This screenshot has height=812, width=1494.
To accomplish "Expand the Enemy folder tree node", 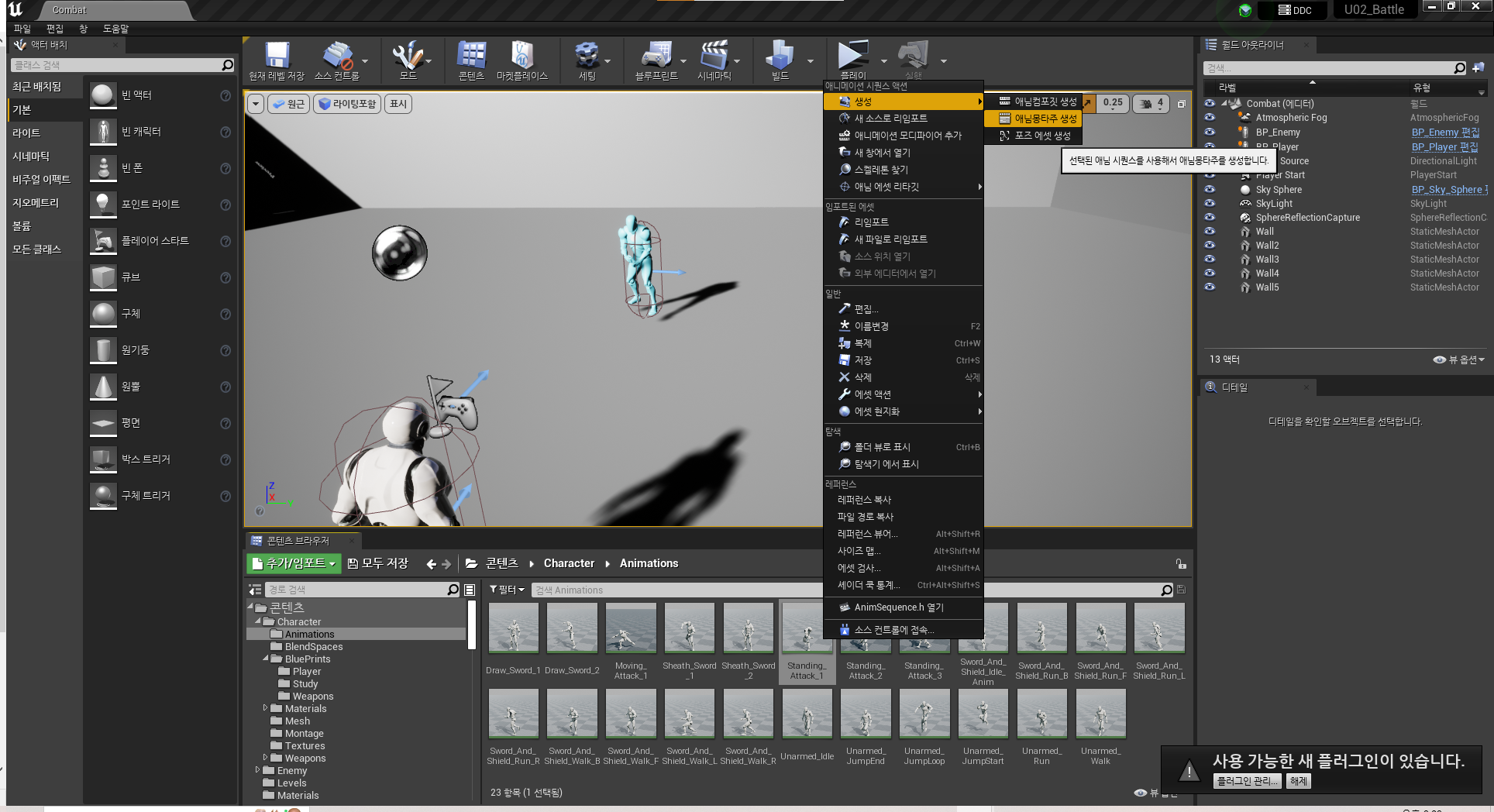I will point(258,770).
